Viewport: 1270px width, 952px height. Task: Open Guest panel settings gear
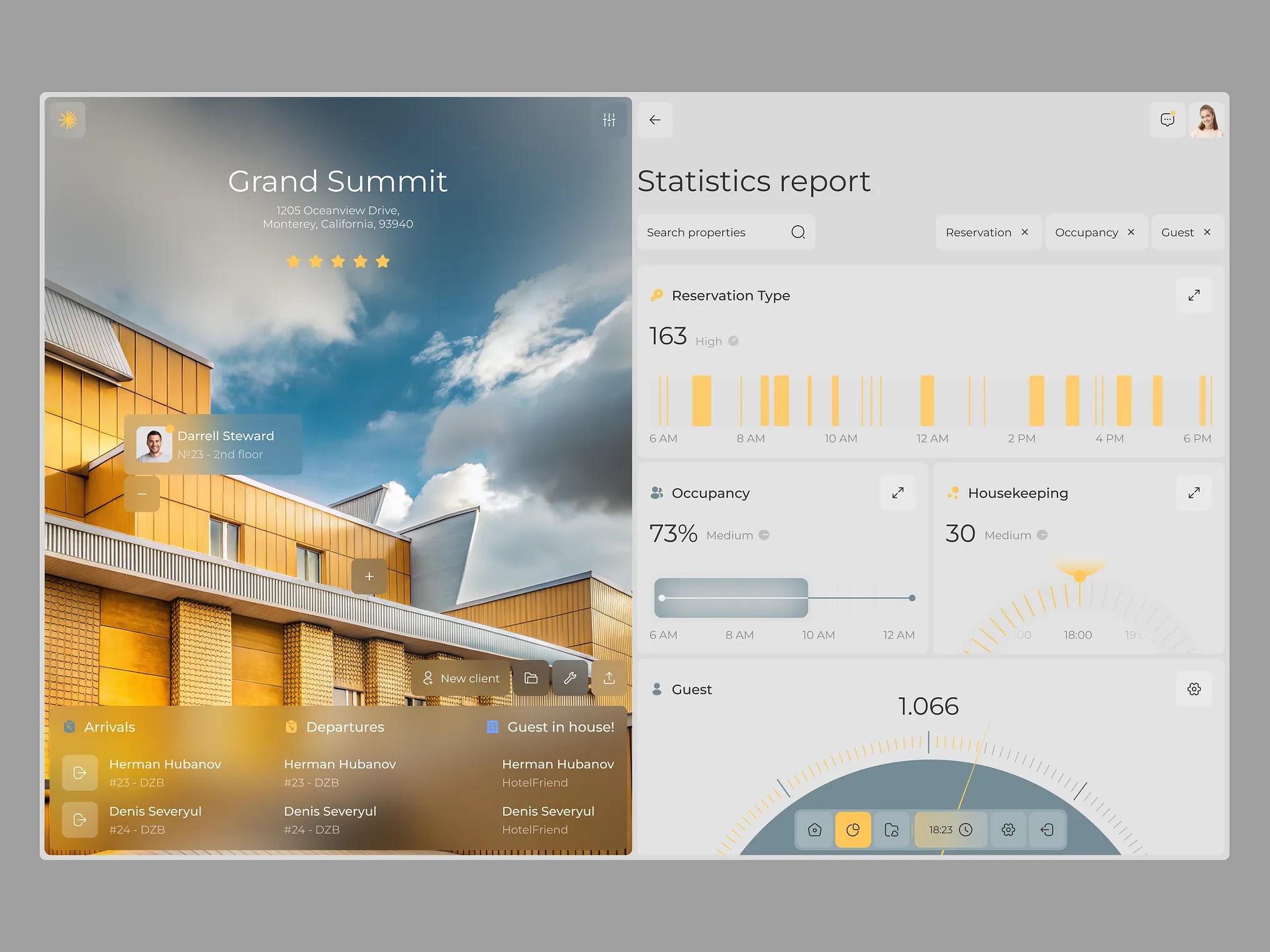tap(1194, 689)
